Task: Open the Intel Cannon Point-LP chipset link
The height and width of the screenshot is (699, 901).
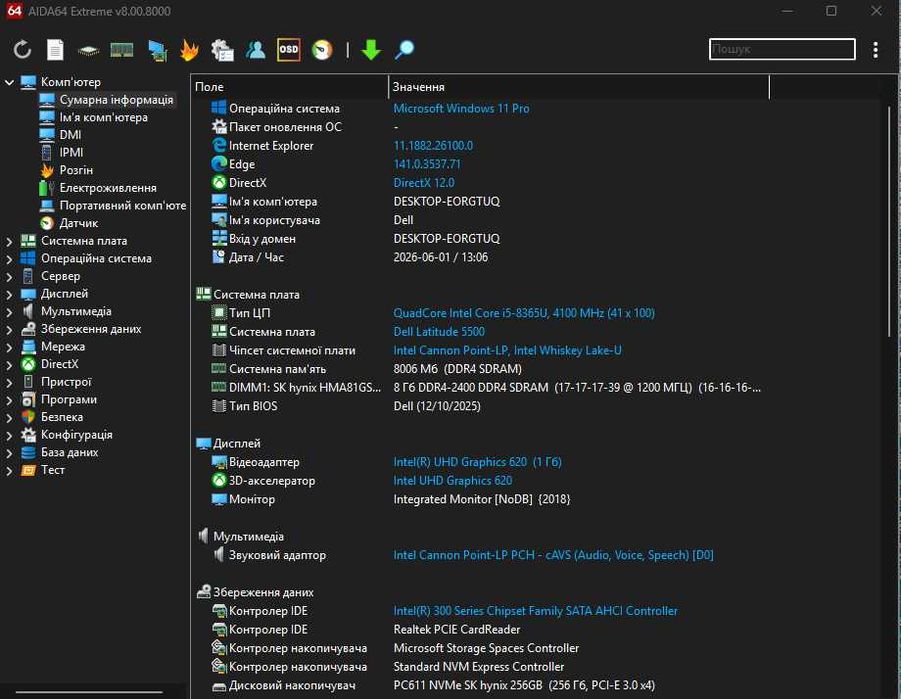Action: pyautogui.click(x=507, y=351)
